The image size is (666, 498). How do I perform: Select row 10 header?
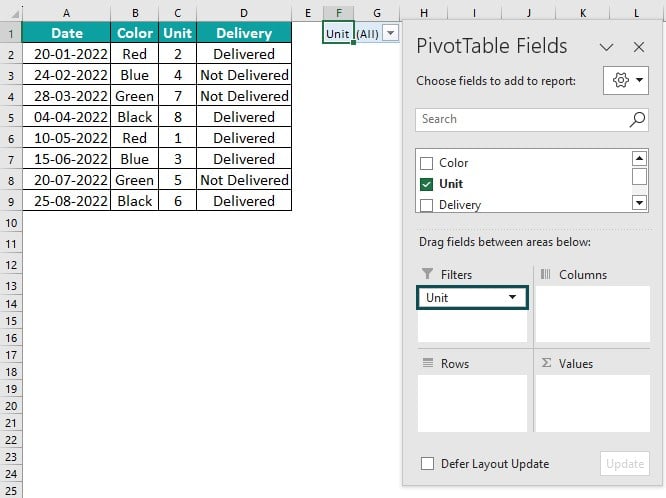coord(11,223)
